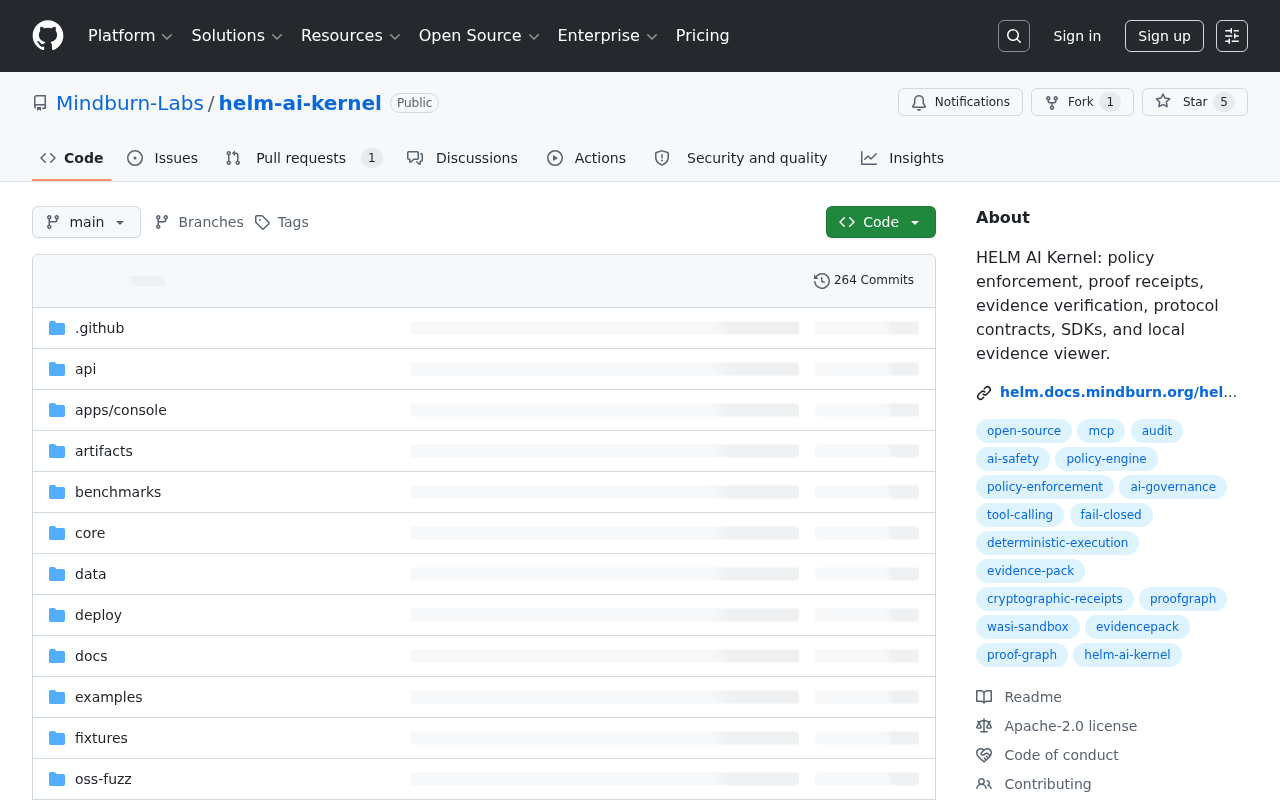
Task: Open the Pricing page
Action: point(702,36)
